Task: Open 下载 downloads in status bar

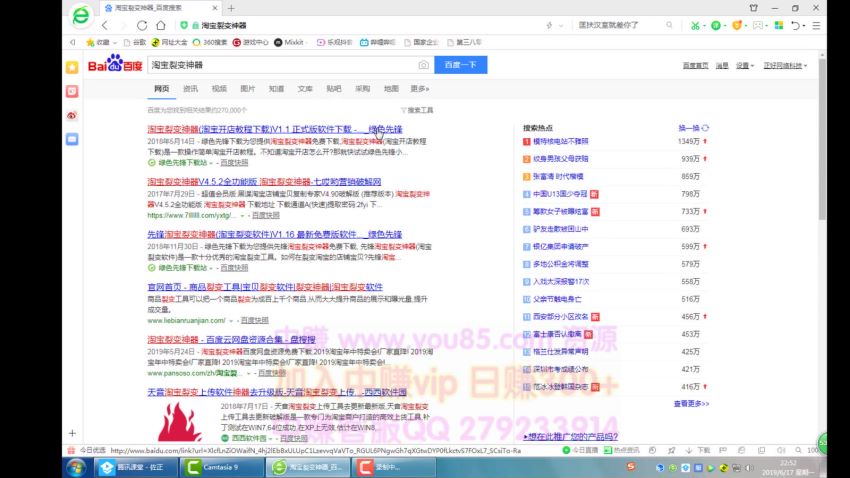Action: [698, 450]
